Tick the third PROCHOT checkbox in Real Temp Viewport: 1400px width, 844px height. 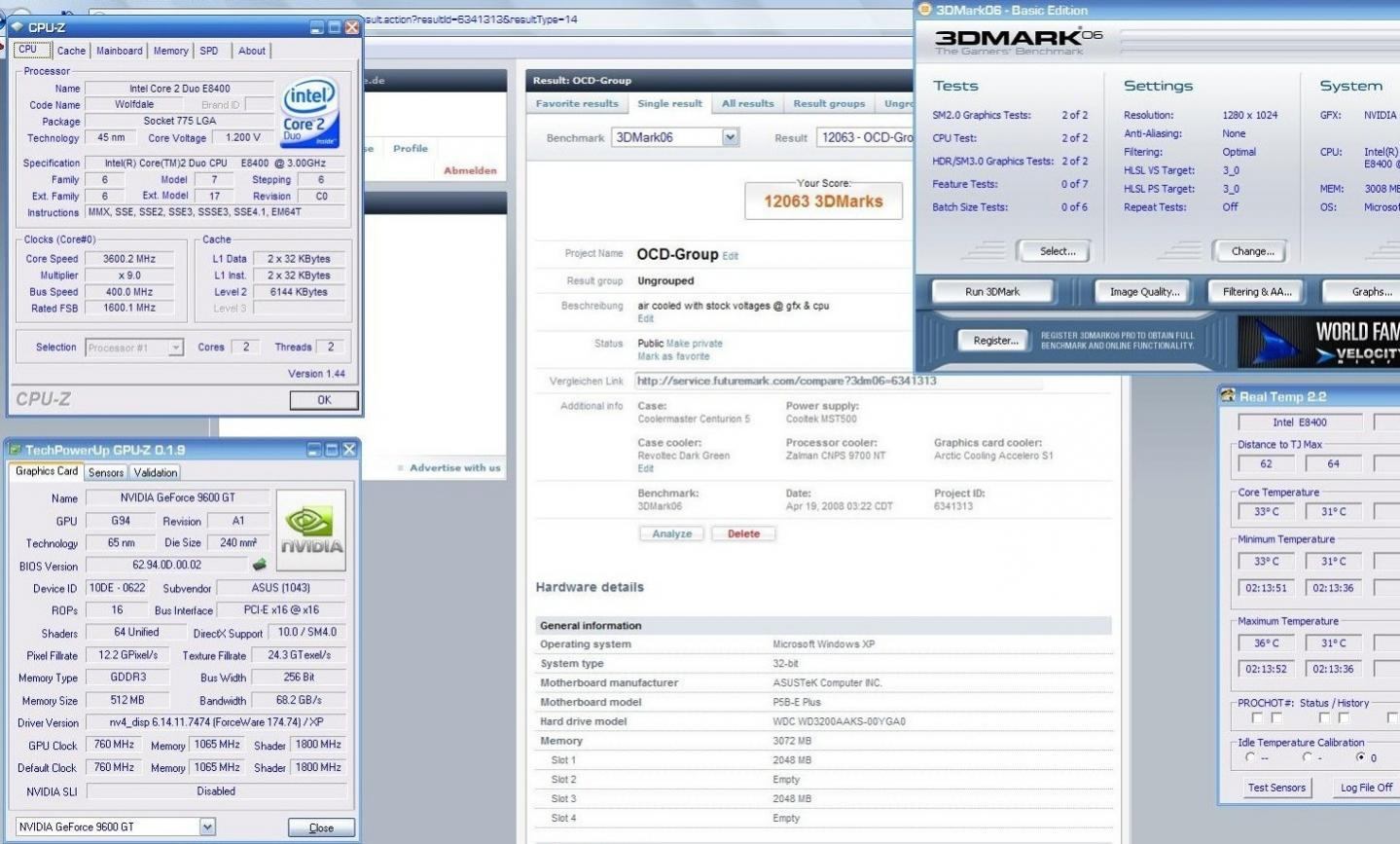point(1324,717)
